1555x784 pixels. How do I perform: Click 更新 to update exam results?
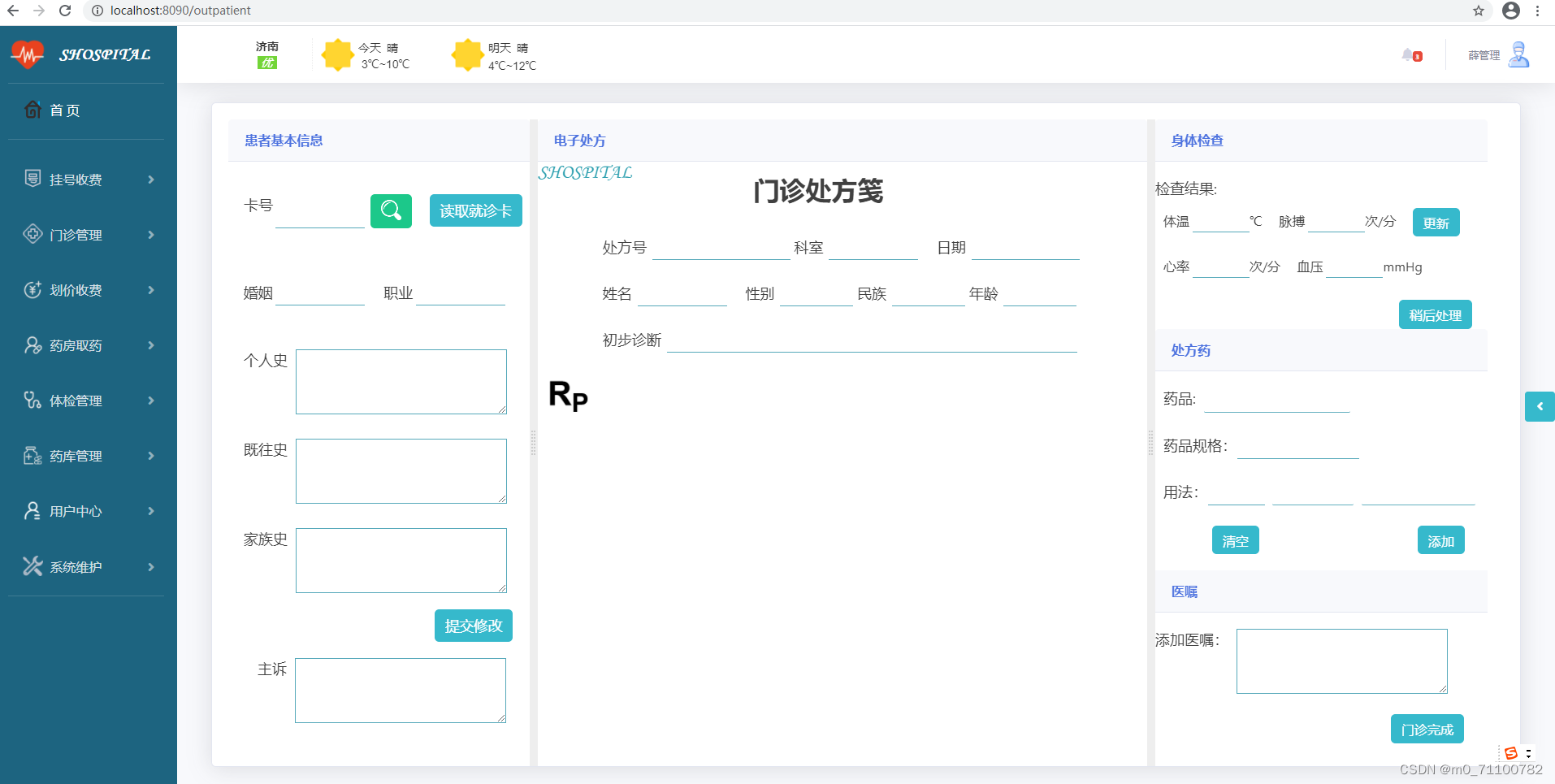[x=1436, y=223]
